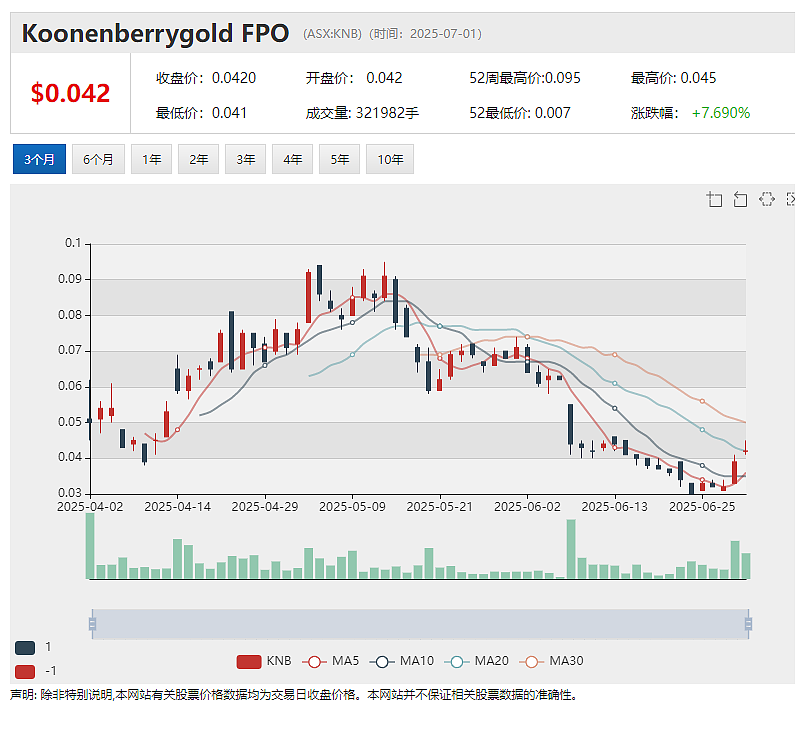The image size is (807, 731).
Task: Click the 开盘价: 0.042 value
Action: (354, 78)
